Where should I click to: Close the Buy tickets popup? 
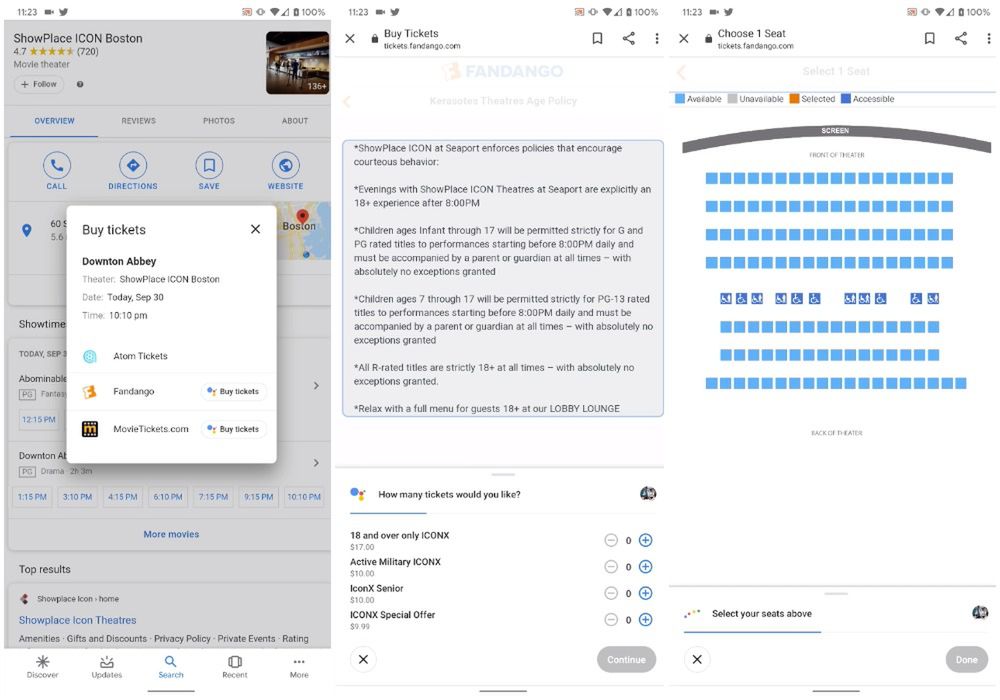coord(255,229)
